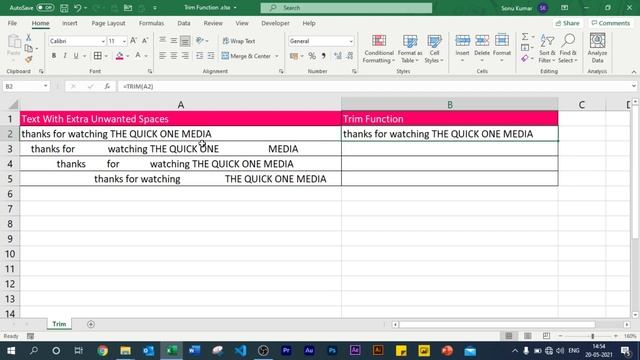Open number format General dropdown
The image size is (640, 360).
[351, 41]
